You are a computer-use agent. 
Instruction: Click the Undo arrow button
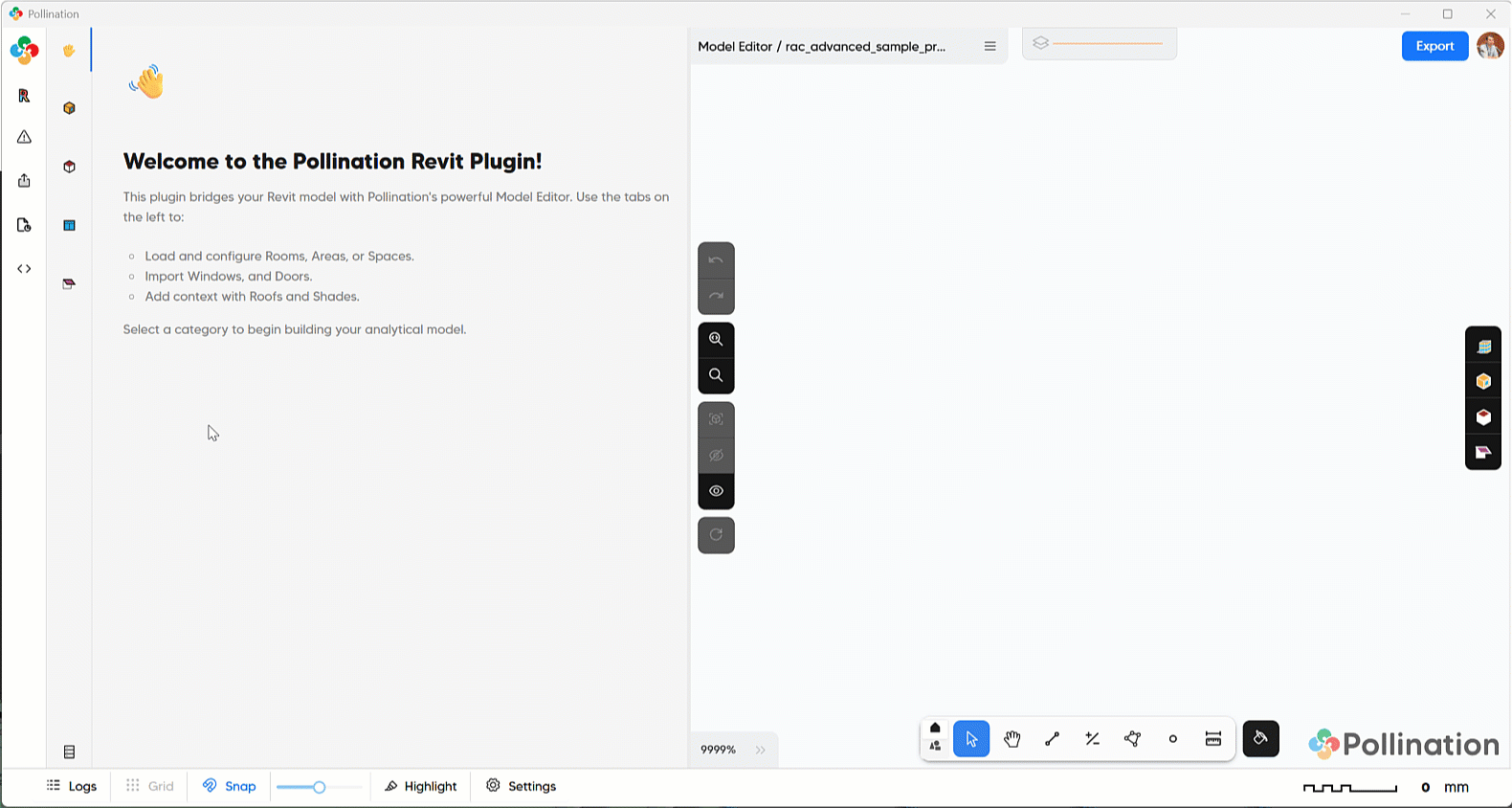click(x=716, y=260)
